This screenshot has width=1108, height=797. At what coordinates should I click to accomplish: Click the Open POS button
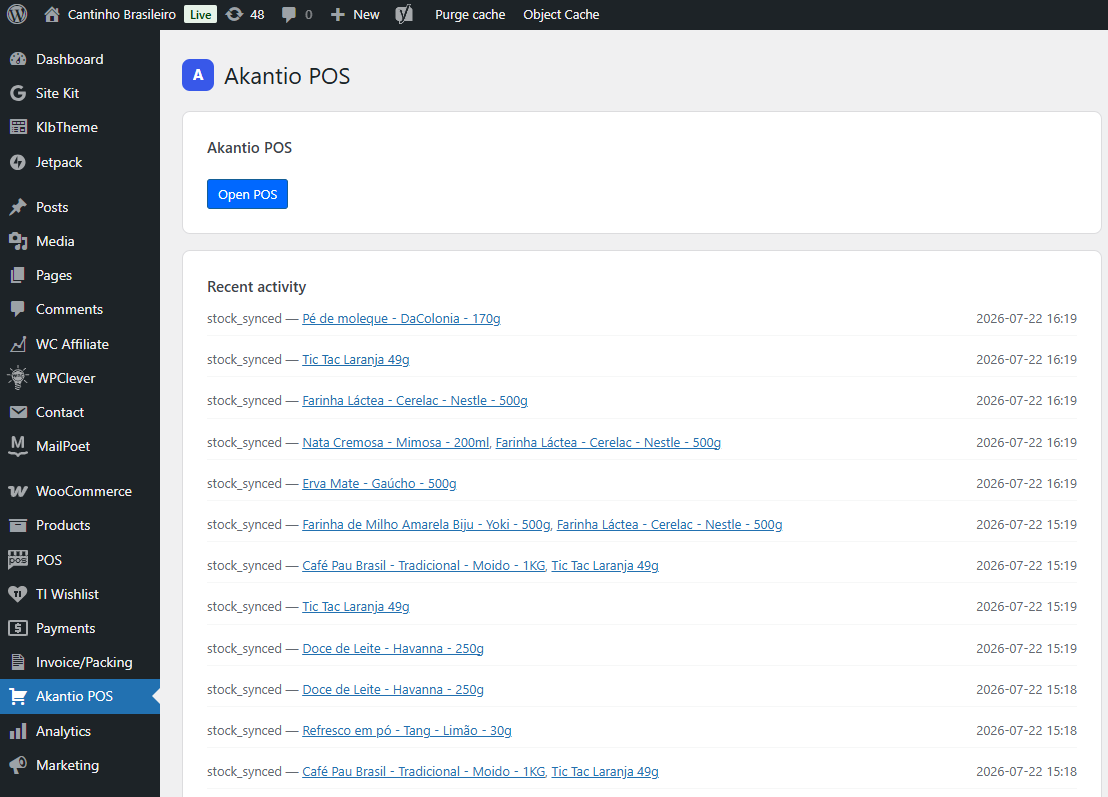point(247,194)
